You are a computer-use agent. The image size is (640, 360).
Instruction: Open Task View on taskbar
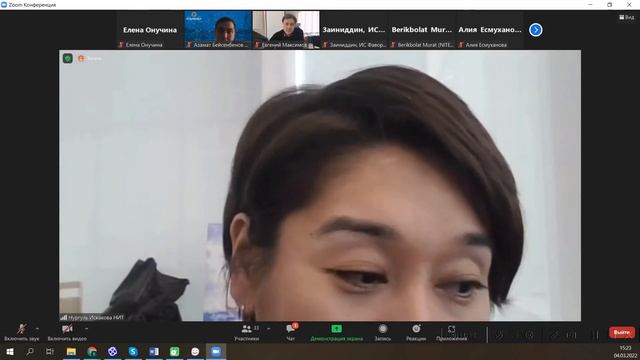50,351
